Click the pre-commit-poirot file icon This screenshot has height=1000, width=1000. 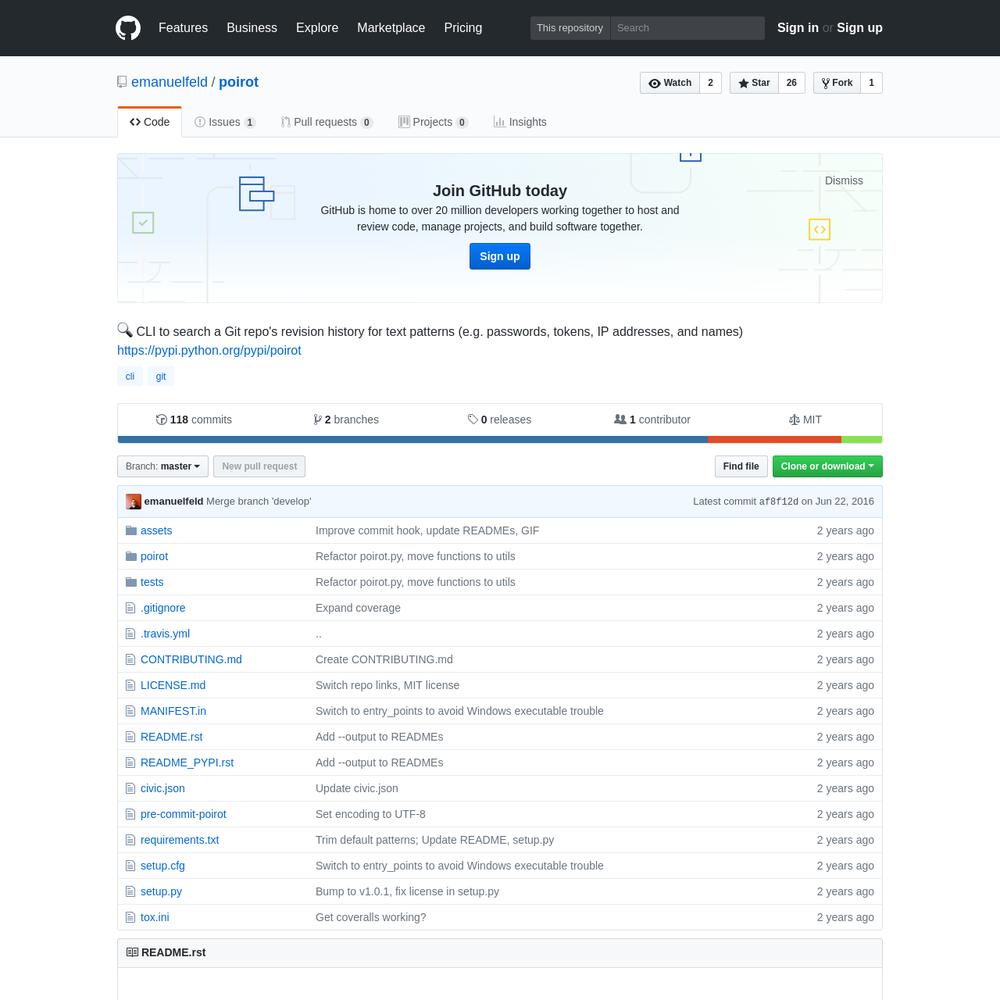131,814
